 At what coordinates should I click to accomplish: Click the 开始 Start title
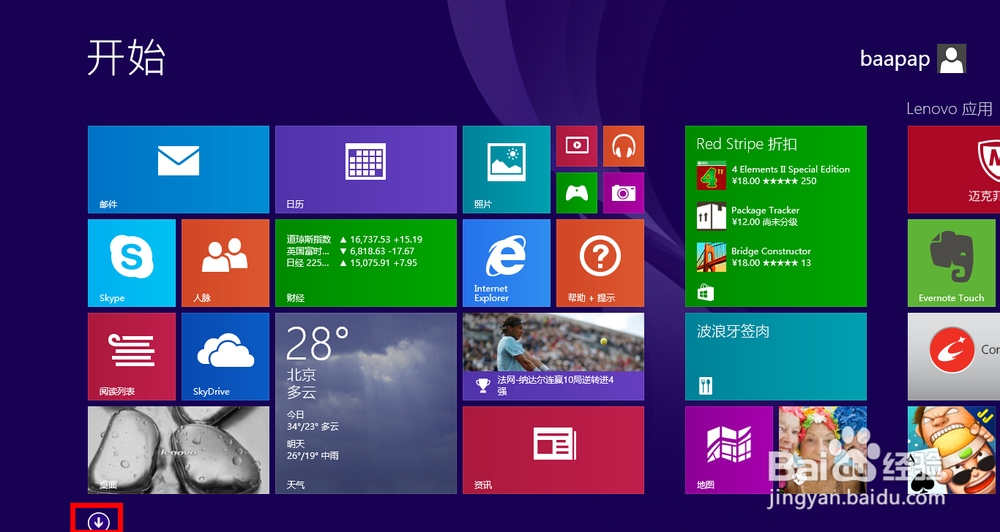click(126, 57)
